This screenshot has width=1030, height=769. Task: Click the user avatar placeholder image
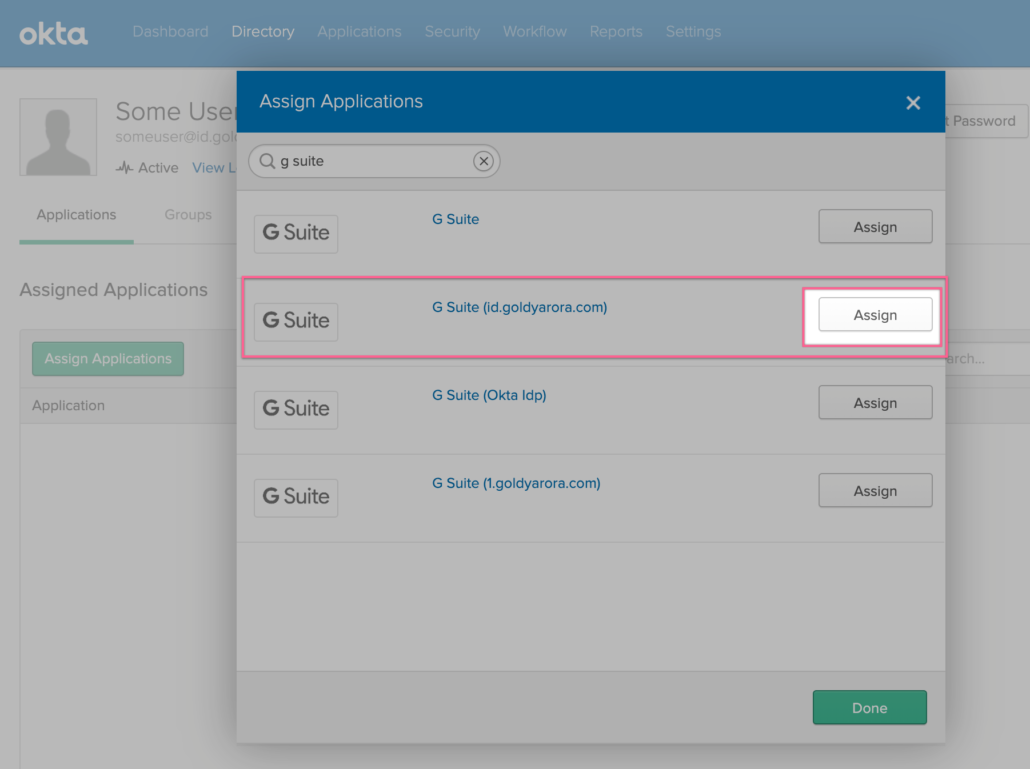click(58, 137)
